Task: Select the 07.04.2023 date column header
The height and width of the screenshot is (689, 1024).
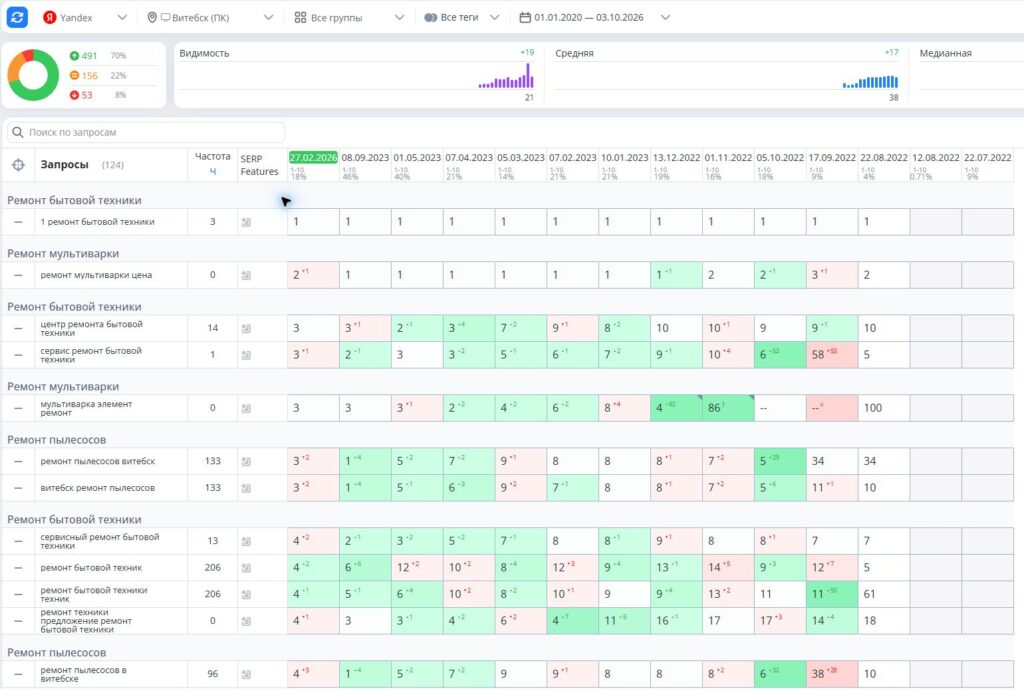Action: 469,157
